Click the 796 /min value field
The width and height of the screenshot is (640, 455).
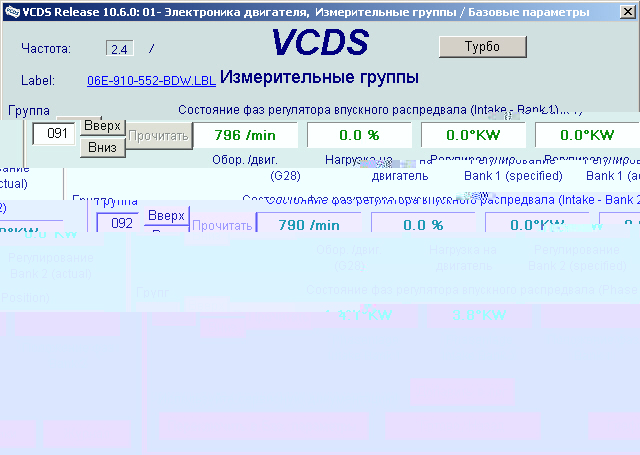tap(245, 135)
